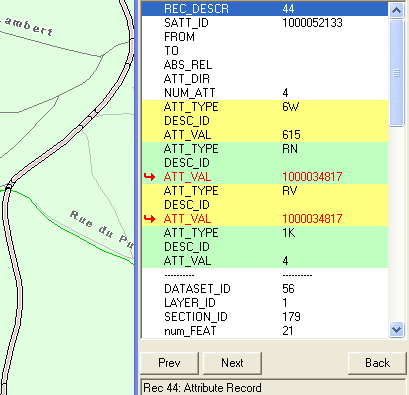
Task: Select the highlighted REC_DESCR row
Action: 265,9
